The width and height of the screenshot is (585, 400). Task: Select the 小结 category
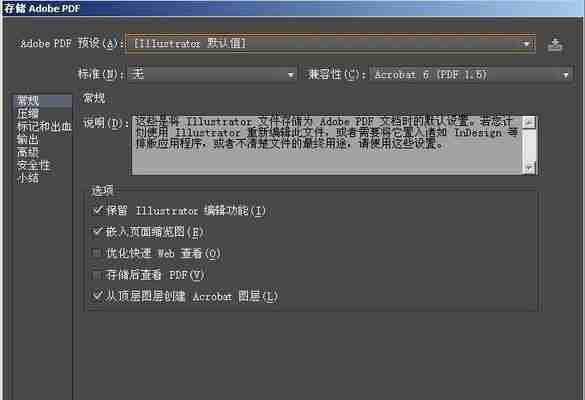(28, 178)
